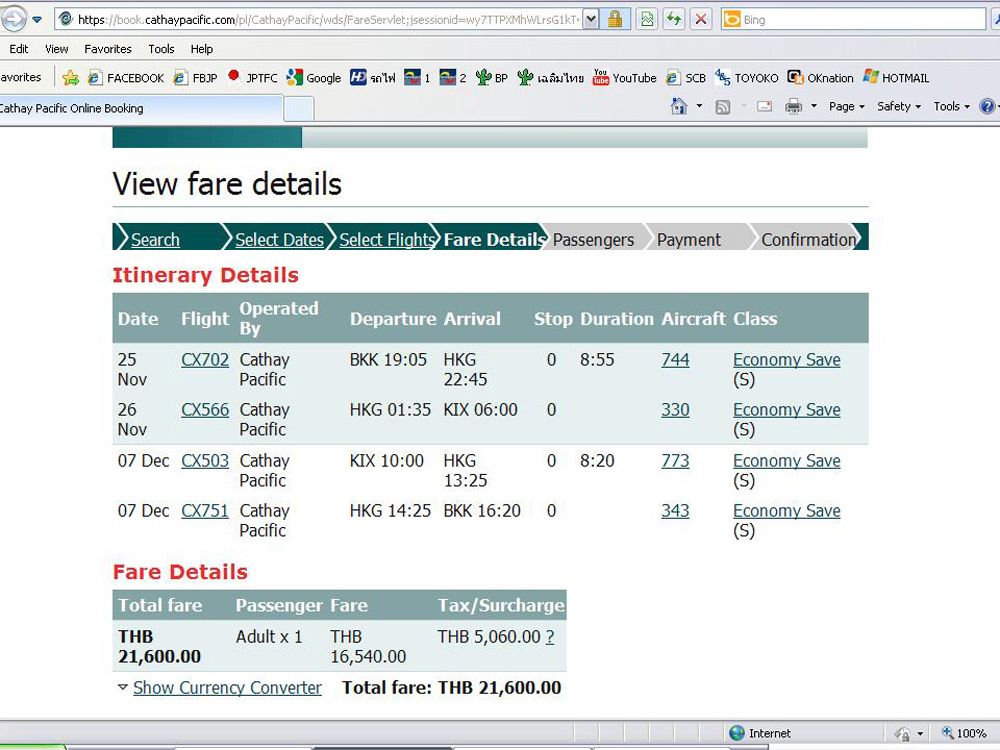Viewport: 1000px width, 750px height.
Task: Stop loading with the red X icon
Action: pos(700,19)
